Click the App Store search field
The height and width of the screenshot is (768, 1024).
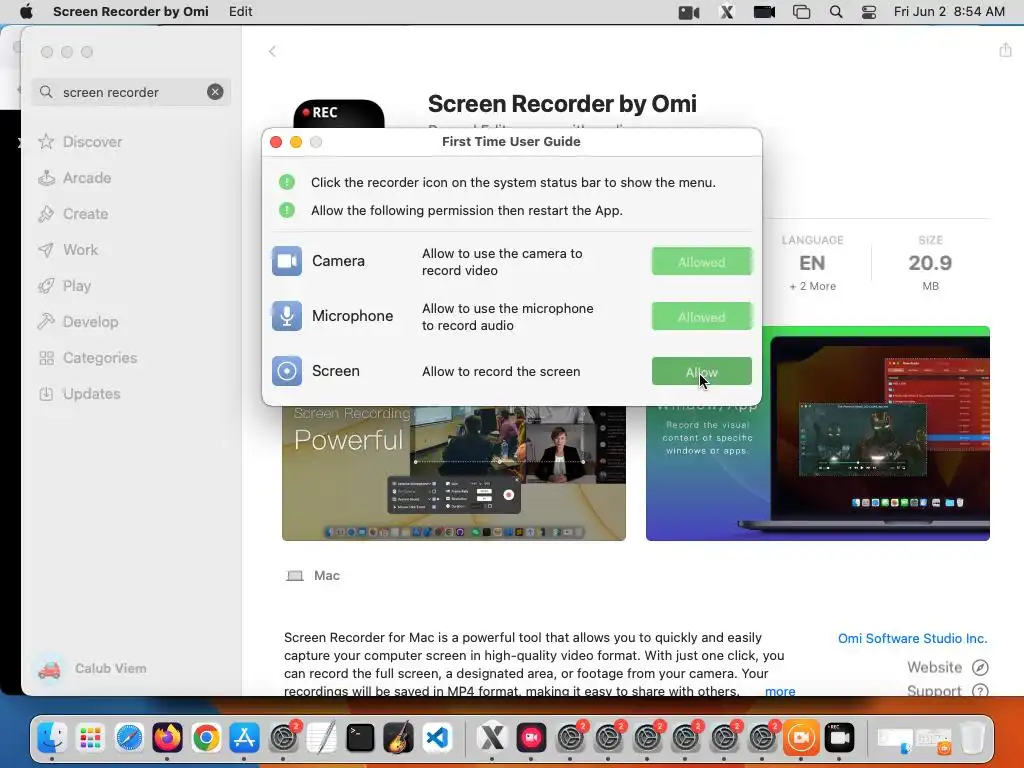pyautogui.click(x=131, y=92)
